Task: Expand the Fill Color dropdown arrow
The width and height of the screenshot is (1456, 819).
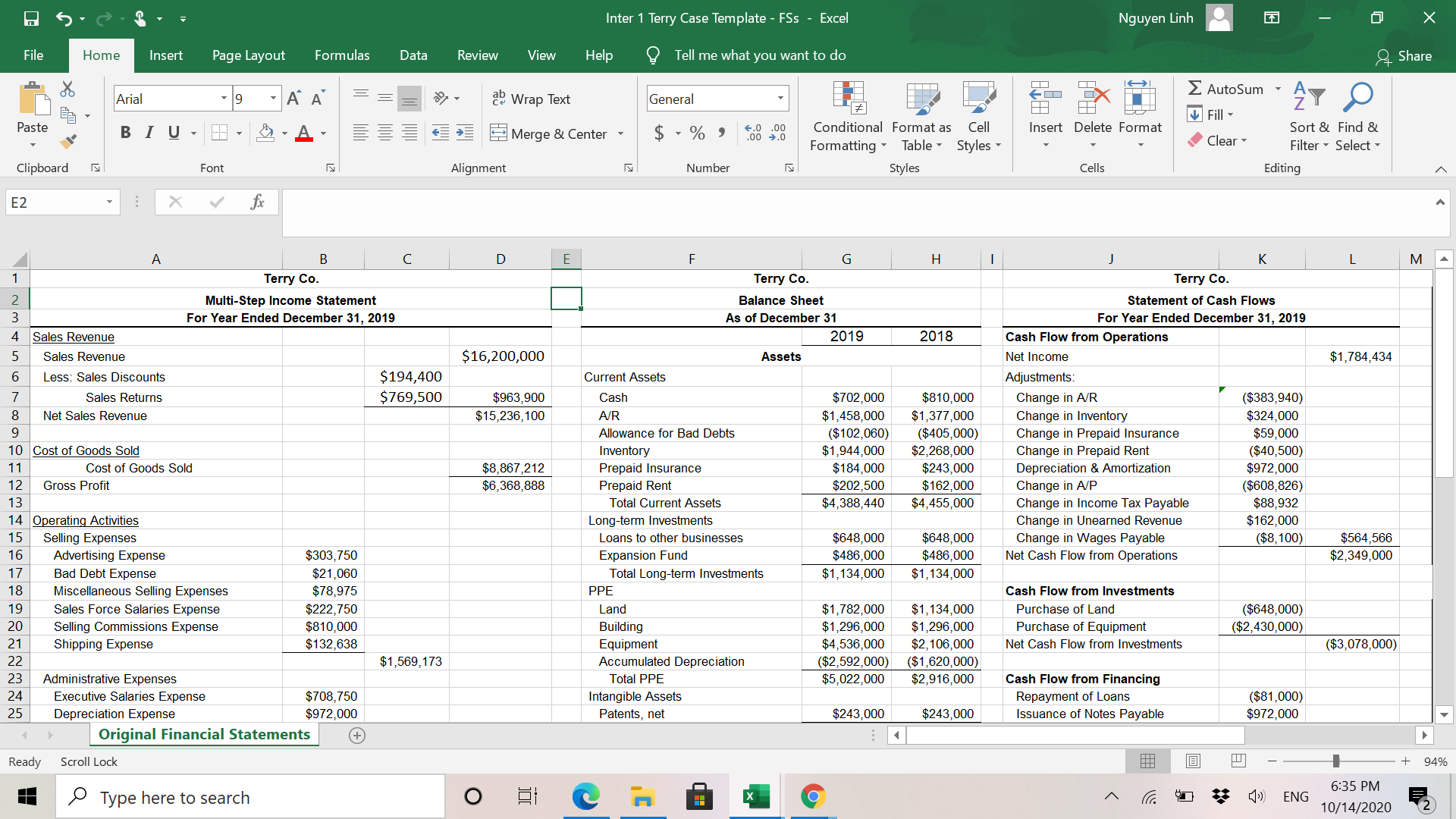Action: tap(284, 132)
